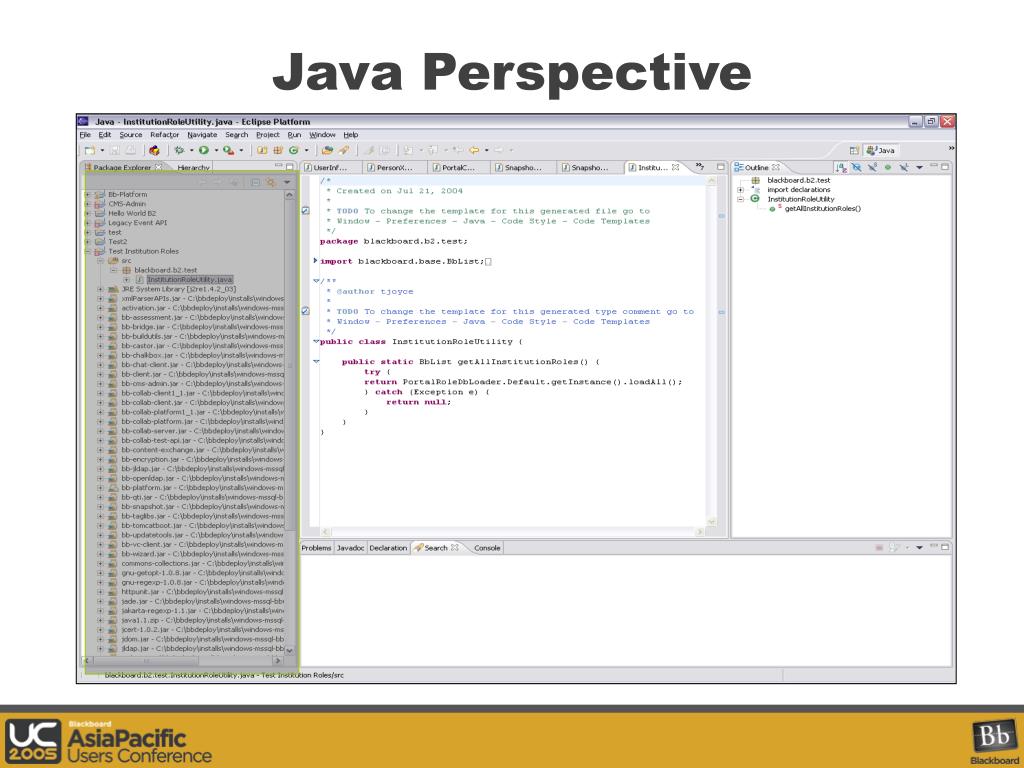Viewport: 1024px width, 768px height.
Task: Select the Package Explorer tab
Action: pos(121,168)
